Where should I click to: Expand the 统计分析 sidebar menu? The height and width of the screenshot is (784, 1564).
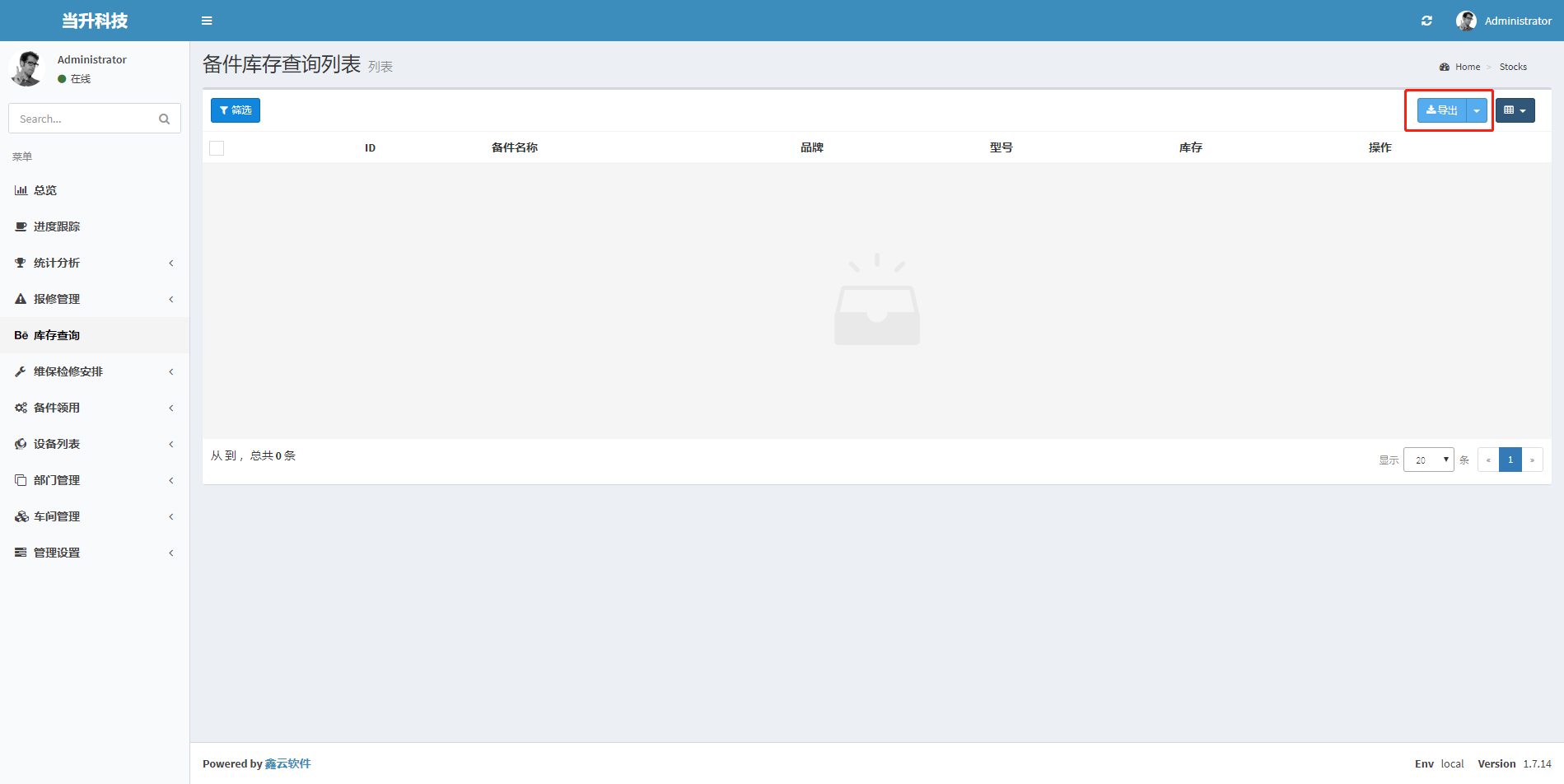coord(56,263)
